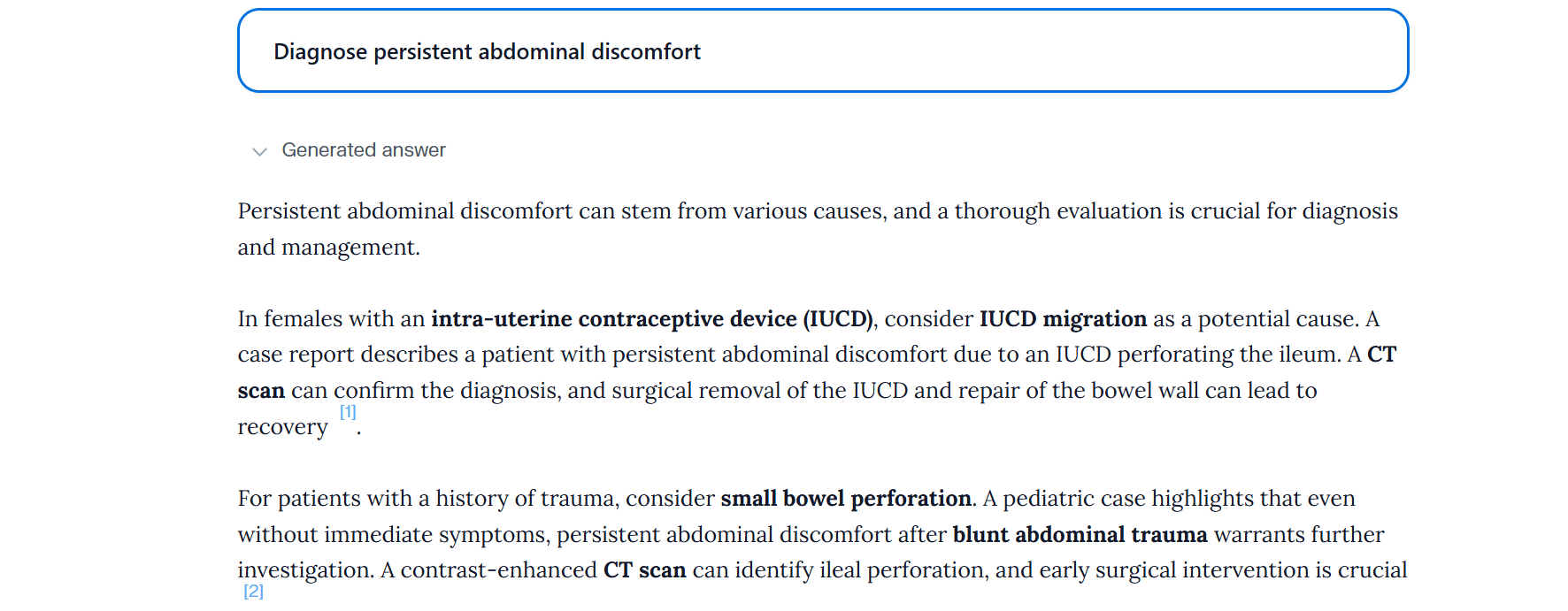This screenshot has width=1568, height=611.
Task: Open citation [2] reference link
Action: pyautogui.click(x=253, y=592)
